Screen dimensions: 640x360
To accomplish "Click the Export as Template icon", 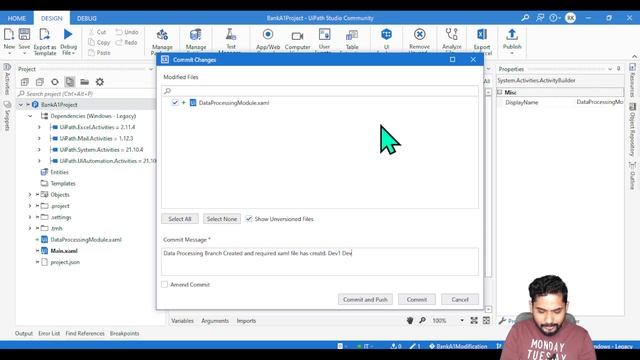I will [x=44, y=35].
